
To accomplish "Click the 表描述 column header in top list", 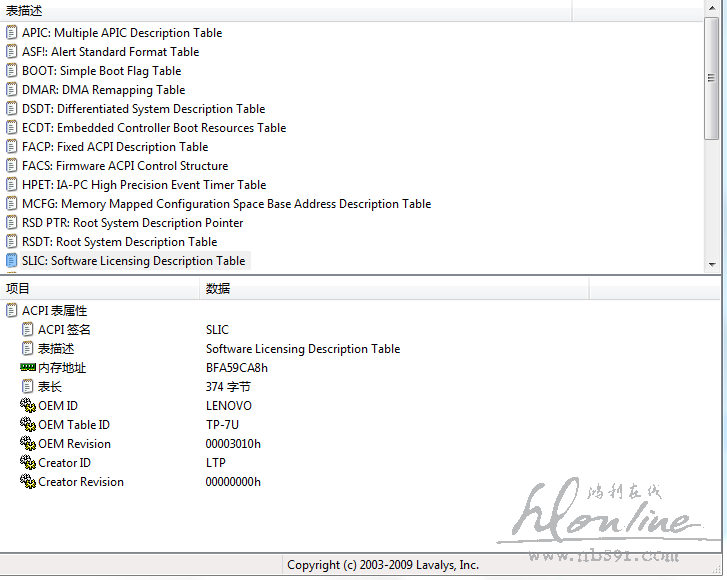I will (286, 11).
